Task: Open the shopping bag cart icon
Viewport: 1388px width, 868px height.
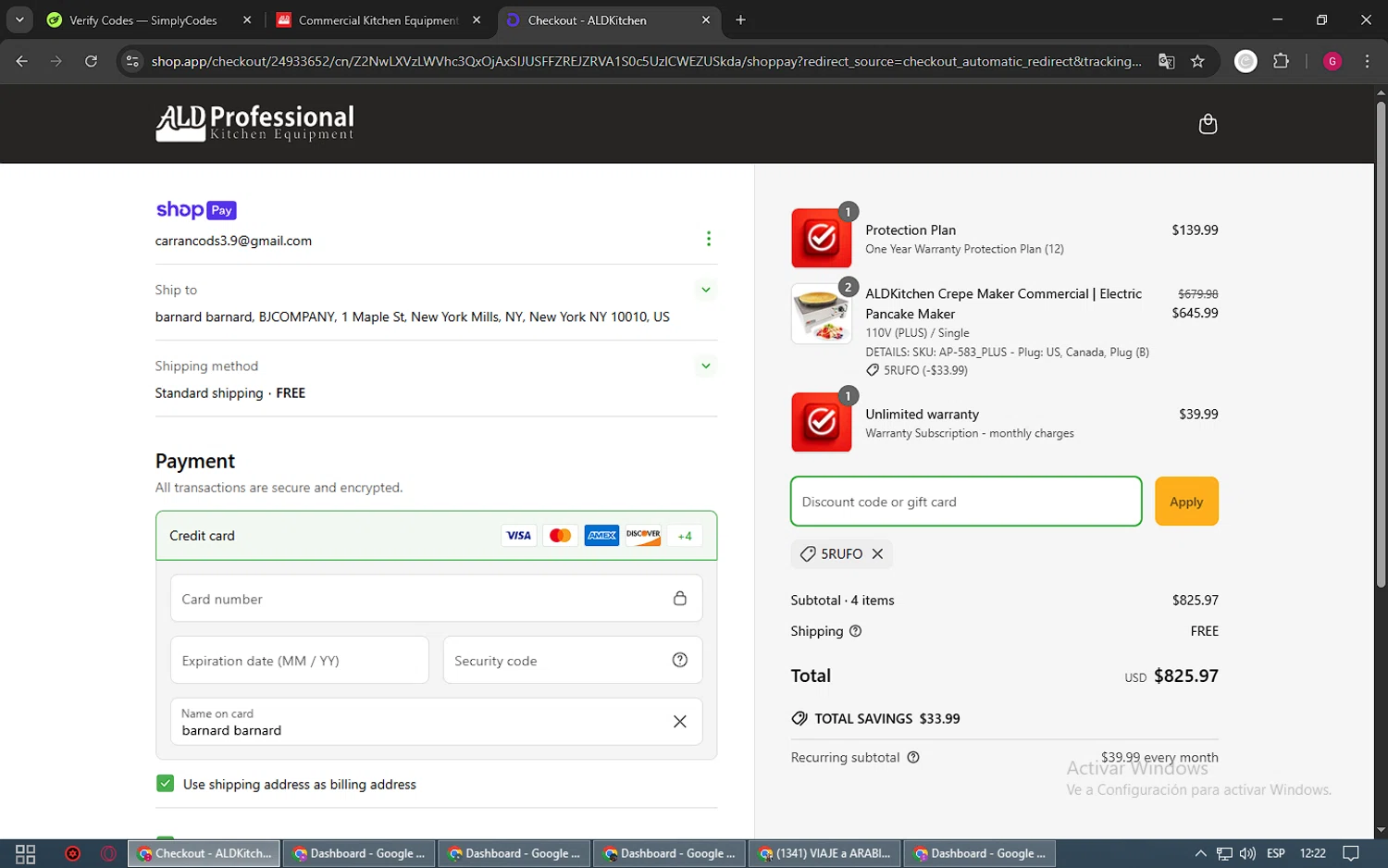Action: (x=1208, y=124)
